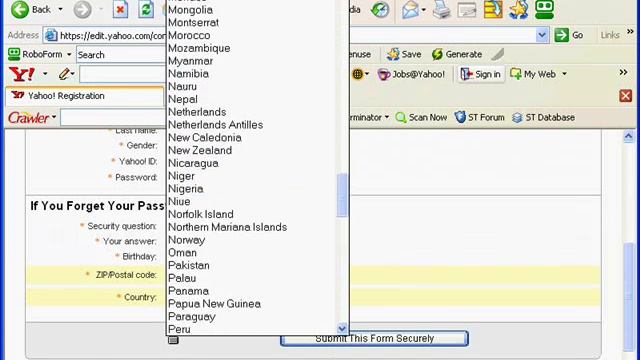Screen dimensions: 640x360
Task: Click Submit This Form Securely button
Action: 374,338
